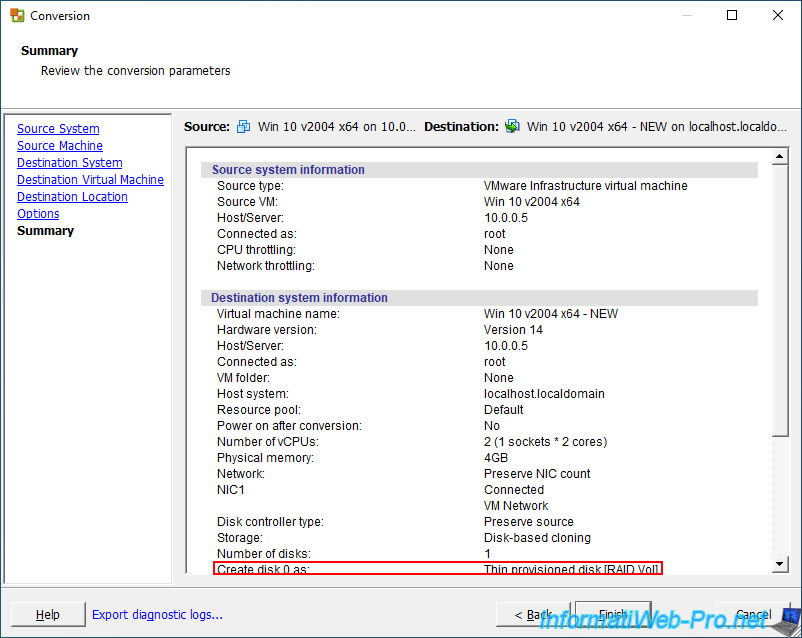Click the Back button
The image size is (802, 638).
533,614
